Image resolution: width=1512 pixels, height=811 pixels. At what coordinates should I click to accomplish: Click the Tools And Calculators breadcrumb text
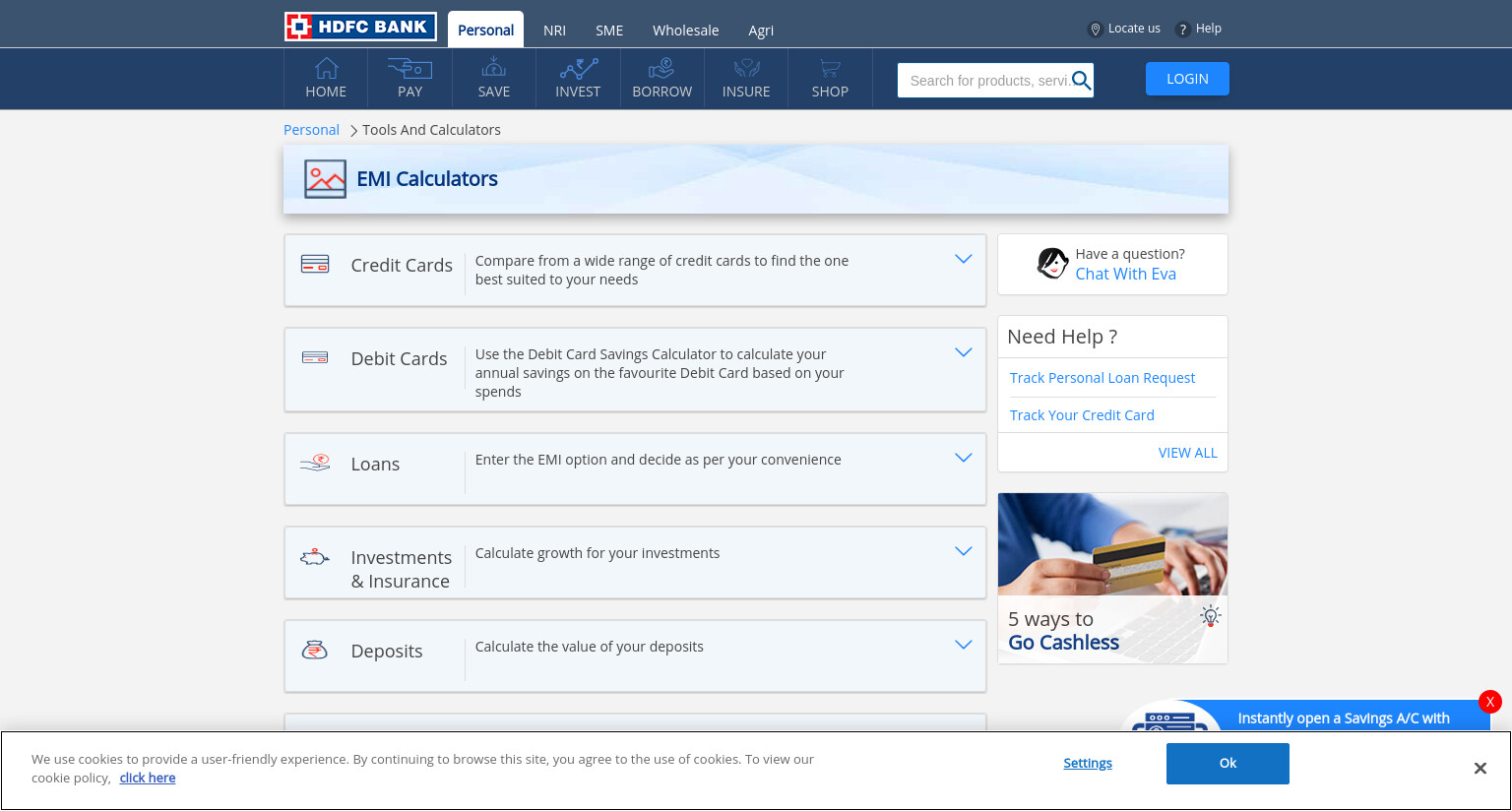[431, 130]
